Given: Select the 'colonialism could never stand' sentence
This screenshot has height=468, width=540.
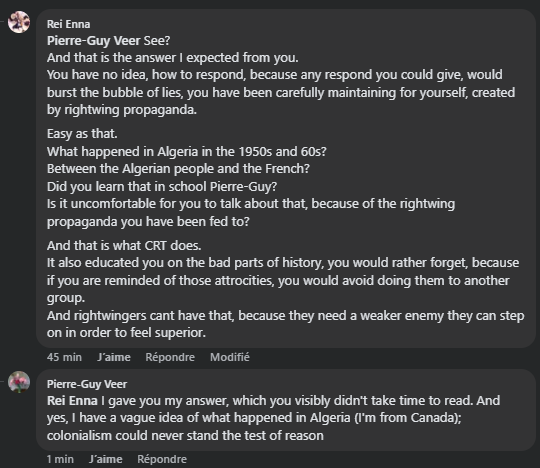Looking at the screenshot, I should click(185, 436).
